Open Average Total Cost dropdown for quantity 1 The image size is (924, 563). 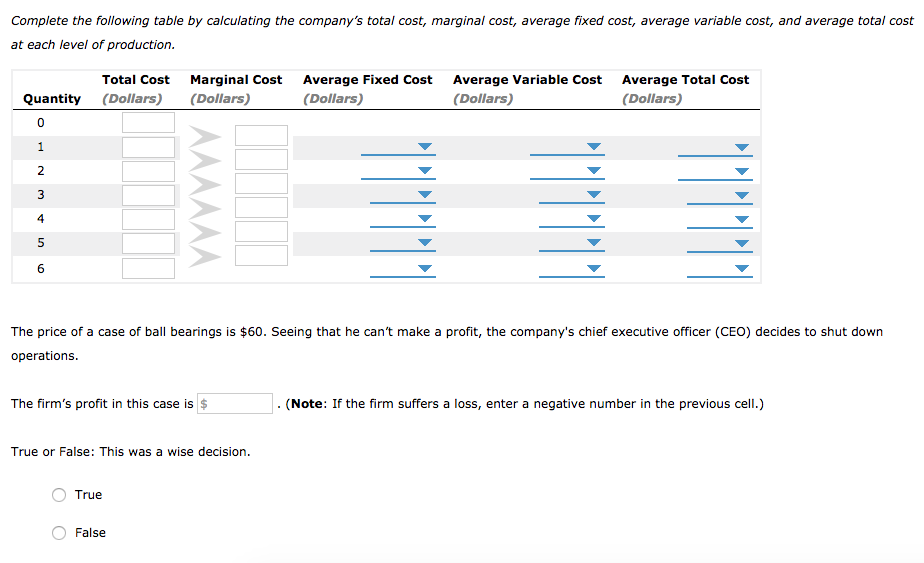coord(716,147)
